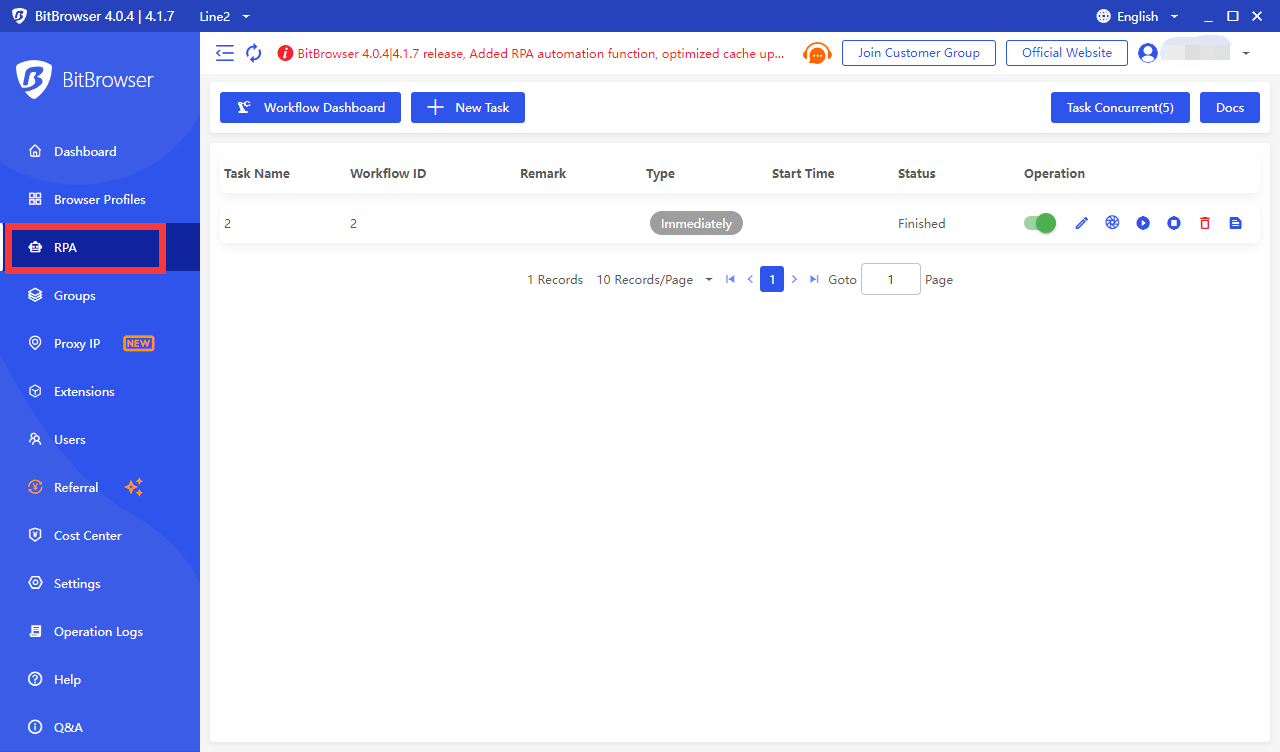Screen dimensions: 1280x752
Task: Edit task 2 with the pencil icon
Action: 1081,223
